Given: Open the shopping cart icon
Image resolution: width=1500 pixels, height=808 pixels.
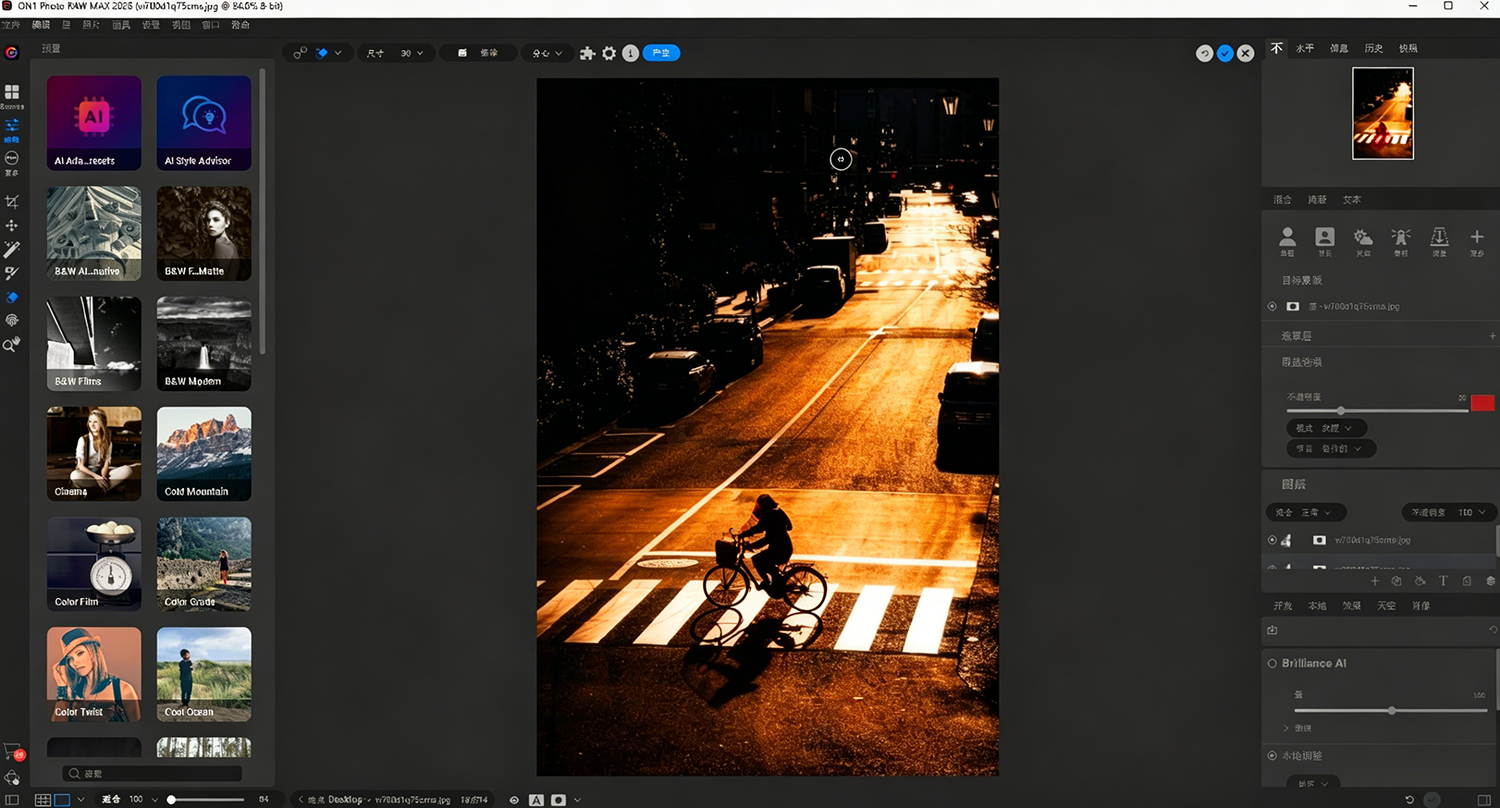Looking at the screenshot, I should 12,750.
